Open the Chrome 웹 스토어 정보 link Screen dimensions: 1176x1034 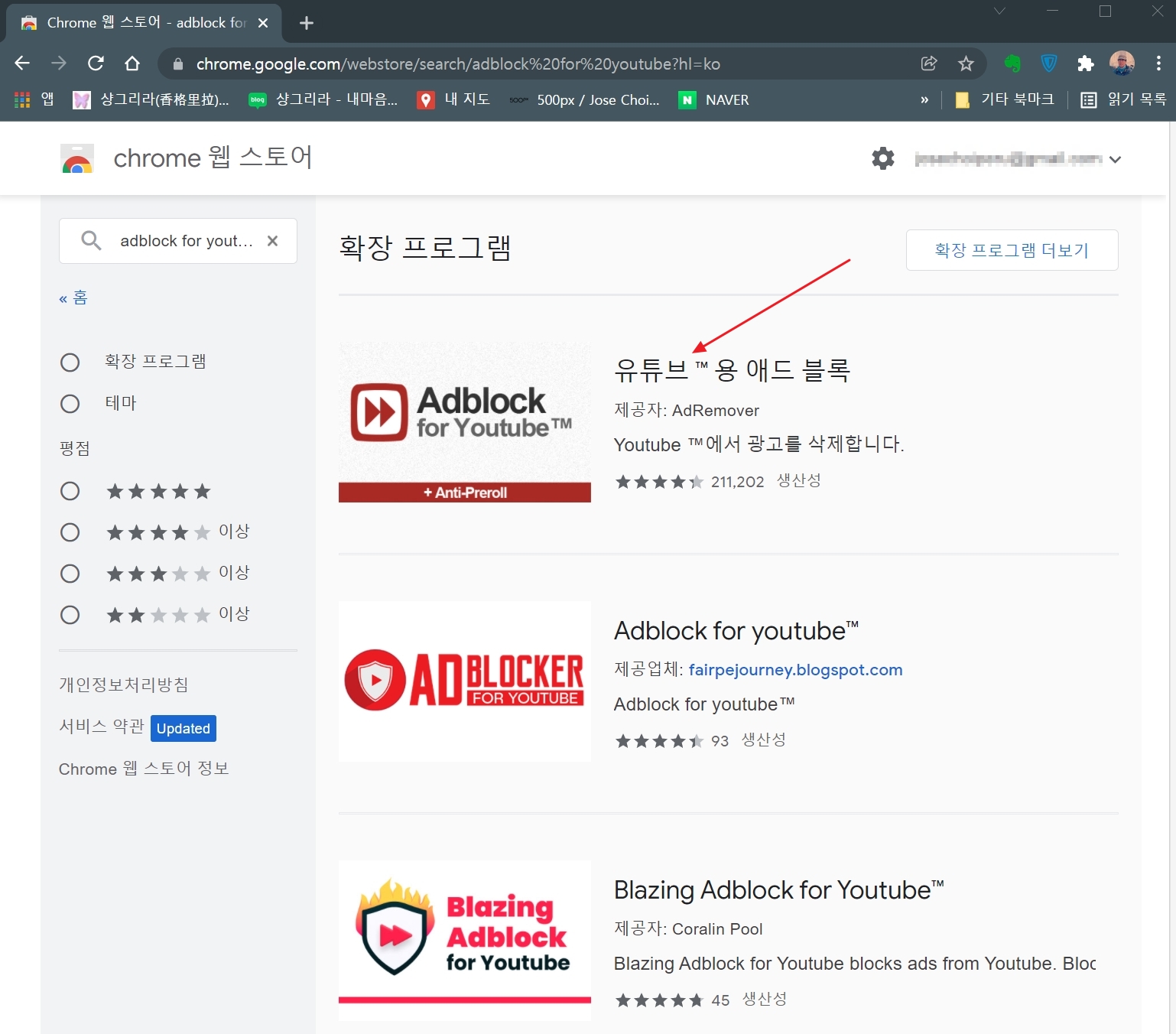[x=144, y=769]
